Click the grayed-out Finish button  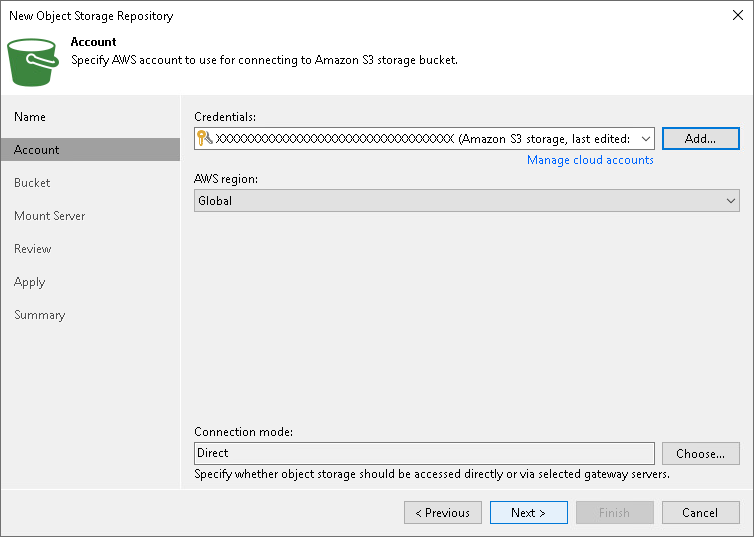point(615,512)
